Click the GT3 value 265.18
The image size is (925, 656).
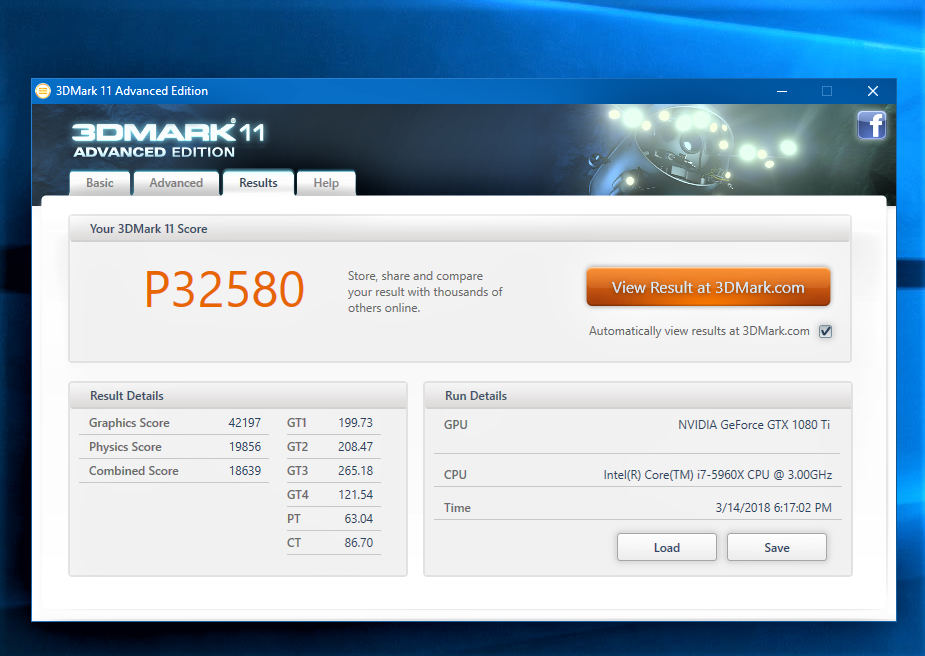pyautogui.click(x=355, y=471)
